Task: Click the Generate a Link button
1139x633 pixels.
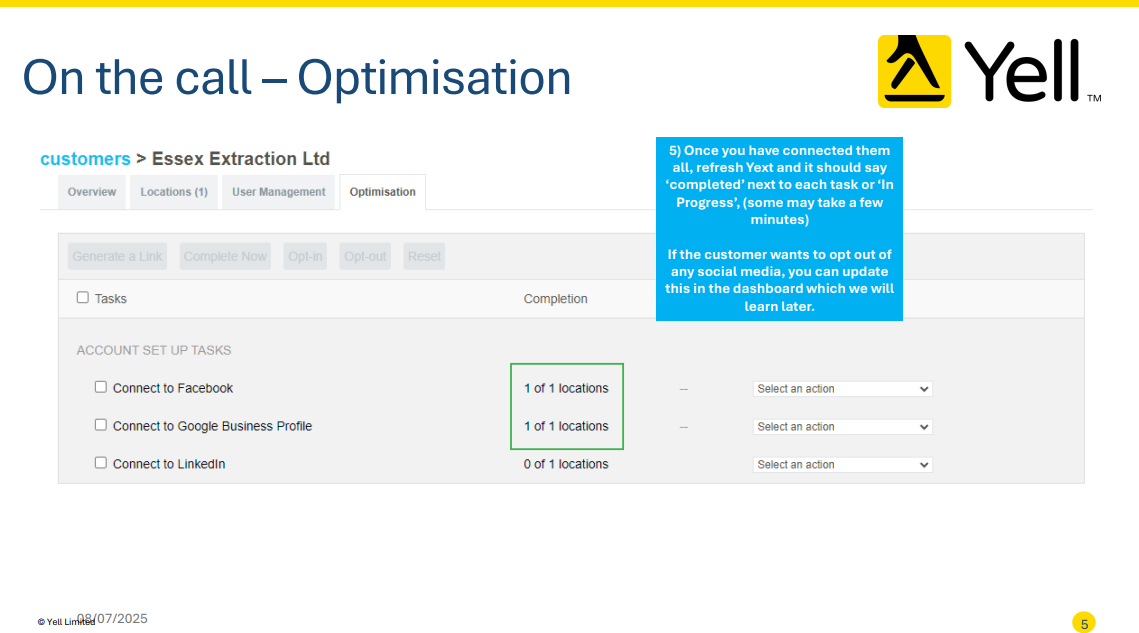Action: tap(118, 257)
